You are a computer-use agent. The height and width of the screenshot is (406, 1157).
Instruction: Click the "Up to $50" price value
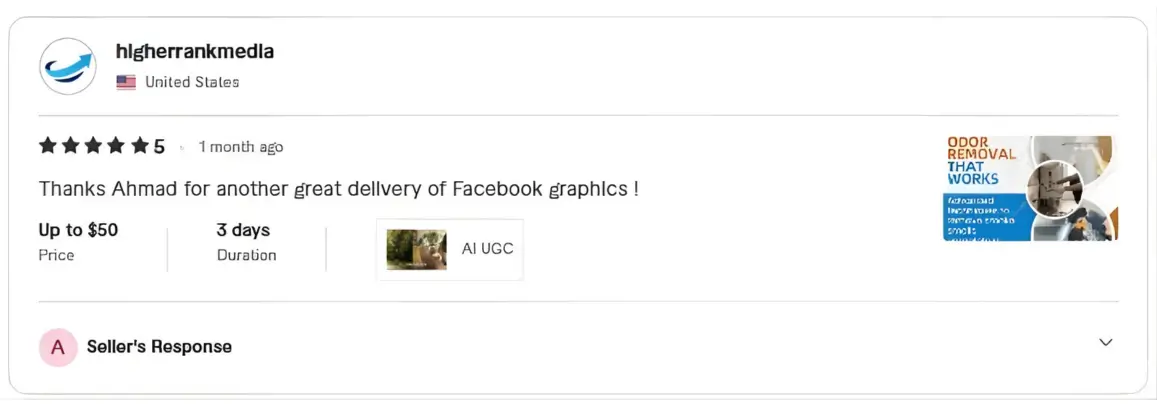[78, 230]
